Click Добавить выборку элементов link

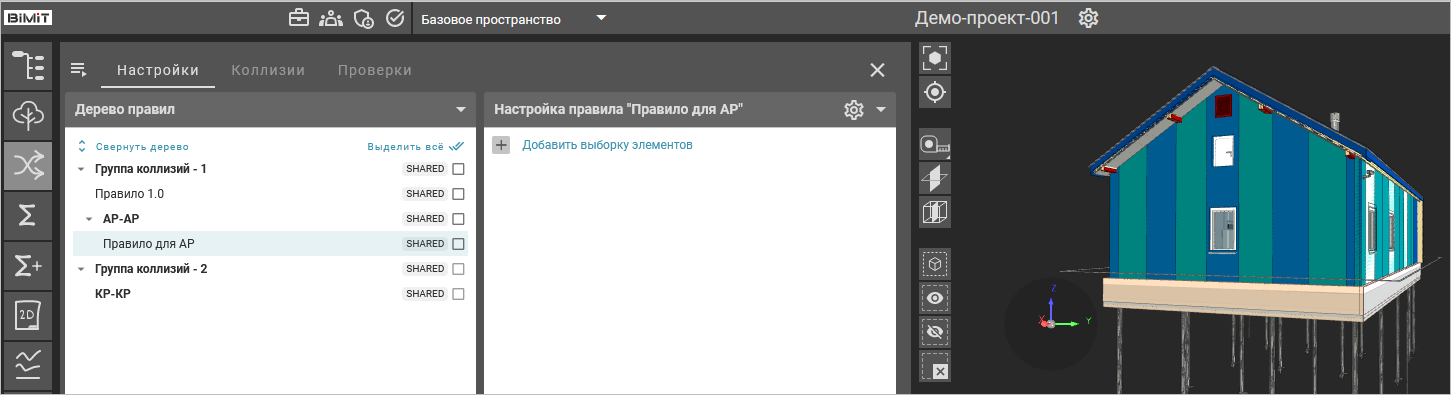607,145
